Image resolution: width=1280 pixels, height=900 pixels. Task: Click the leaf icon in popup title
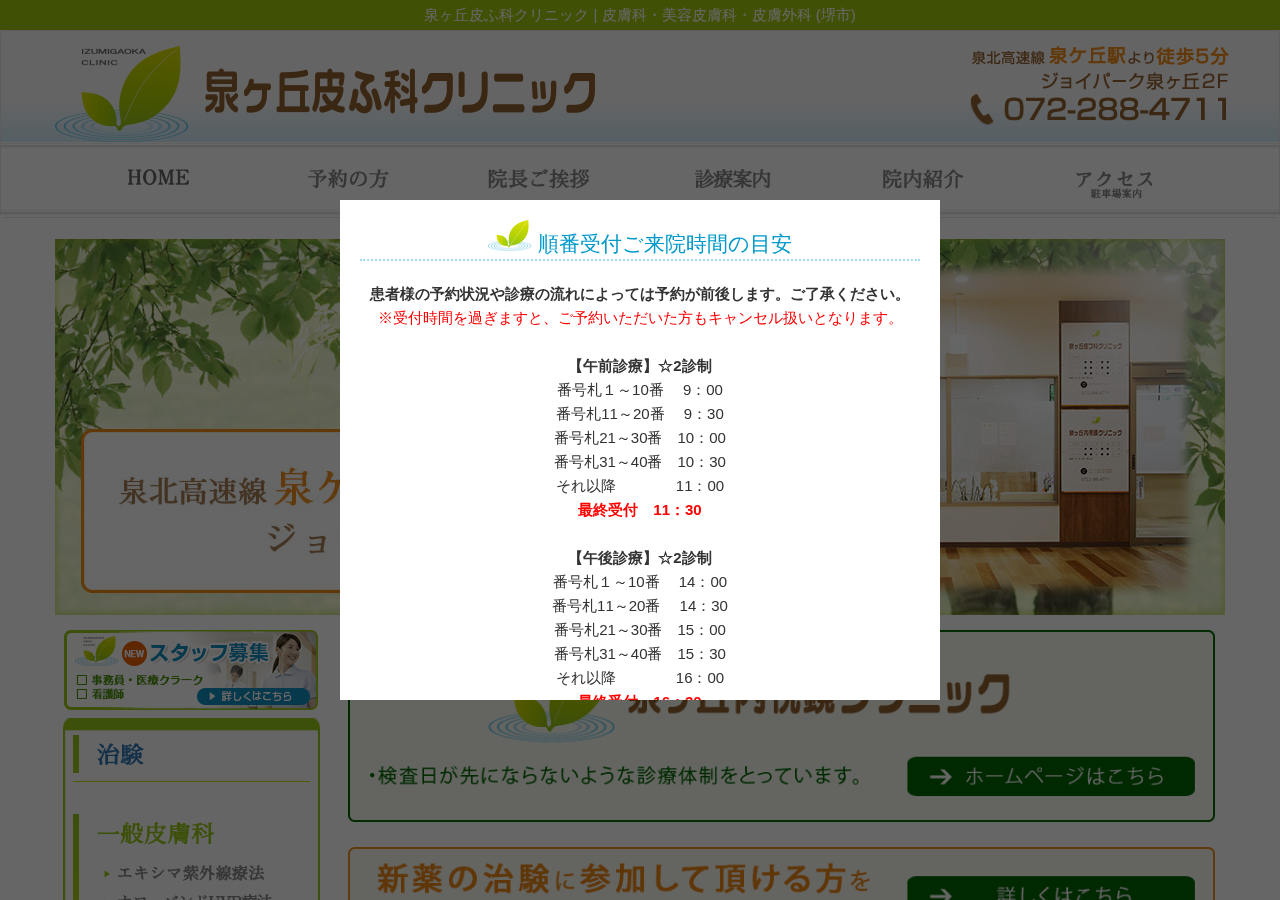[x=509, y=236]
